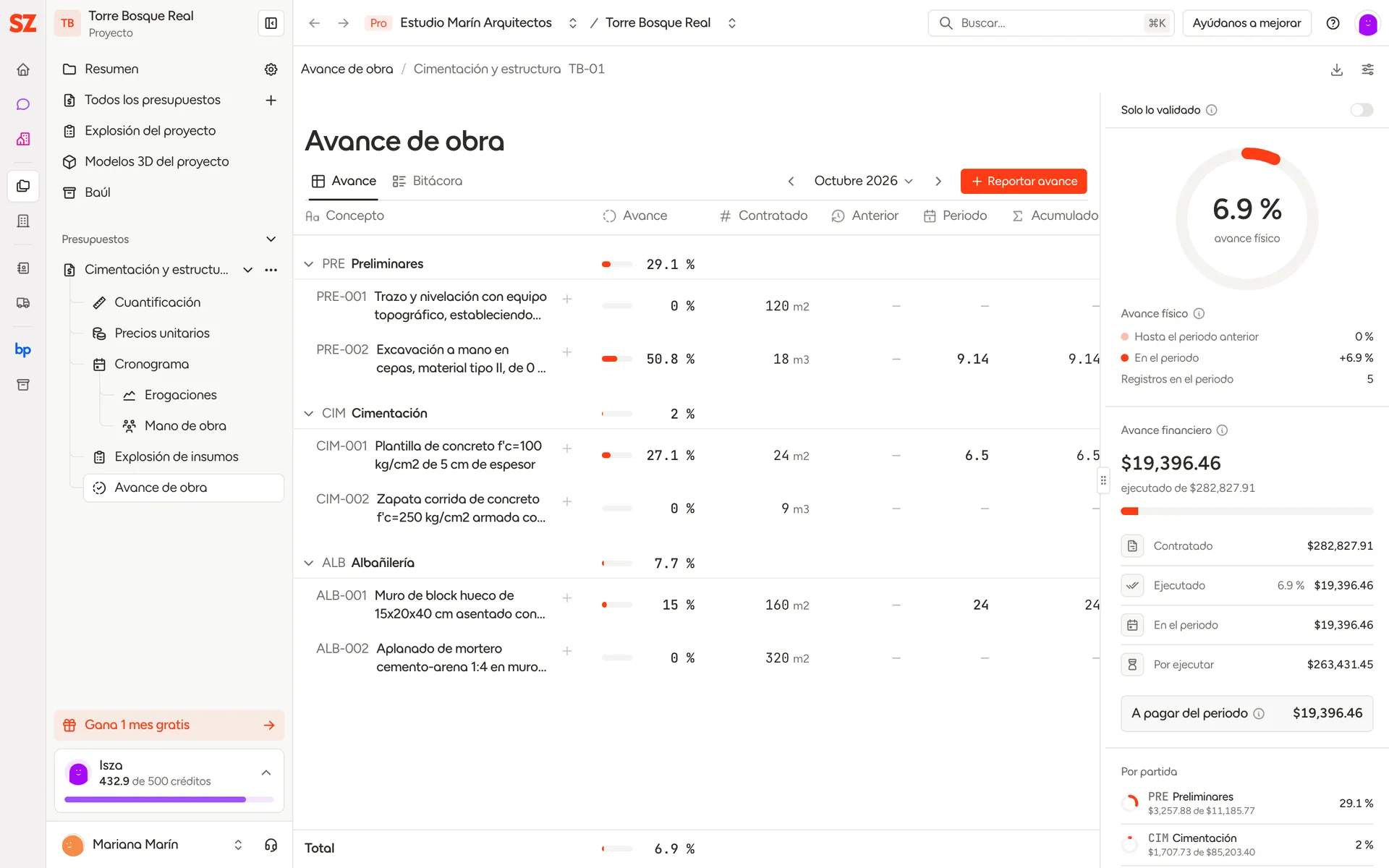Open the headset support icon
The image size is (1389, 868).
coord(271,845)
